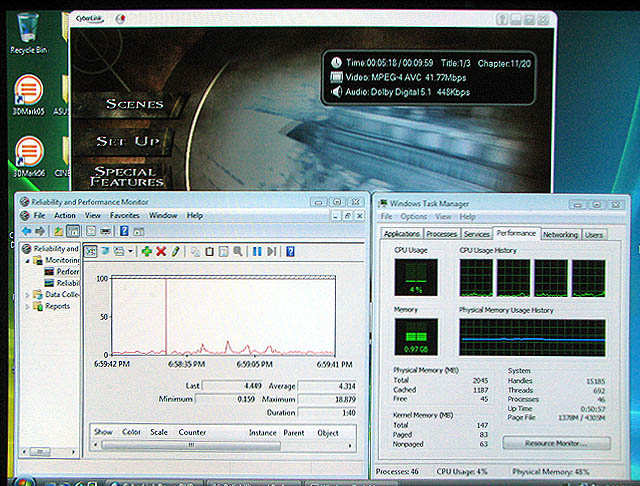Image resolution: width=640 pixels, height=486 pixels.
Task: Click the Duration value 1:40
Action: [327, 413]
